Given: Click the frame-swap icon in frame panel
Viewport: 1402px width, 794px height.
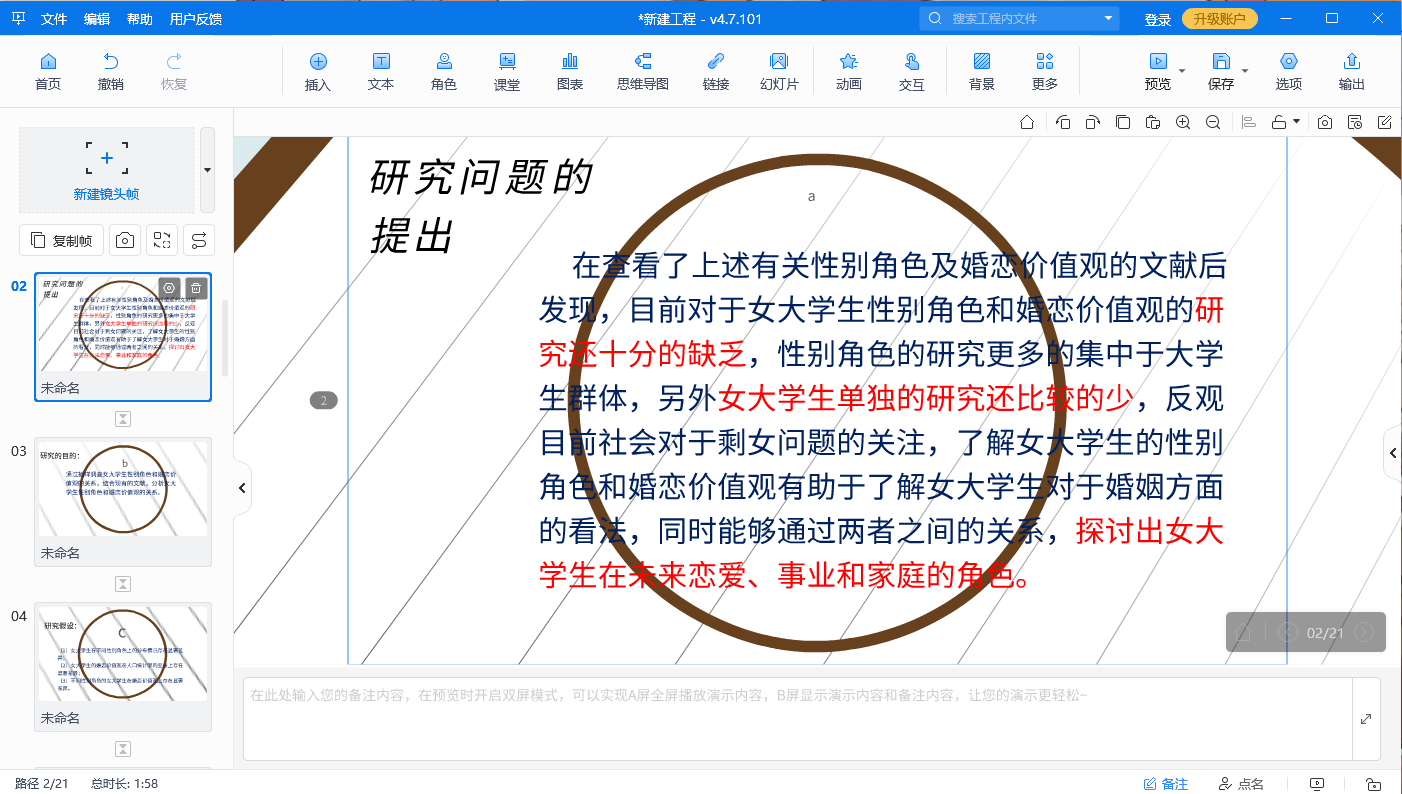Looking at the screenshot, I should 162,240.
